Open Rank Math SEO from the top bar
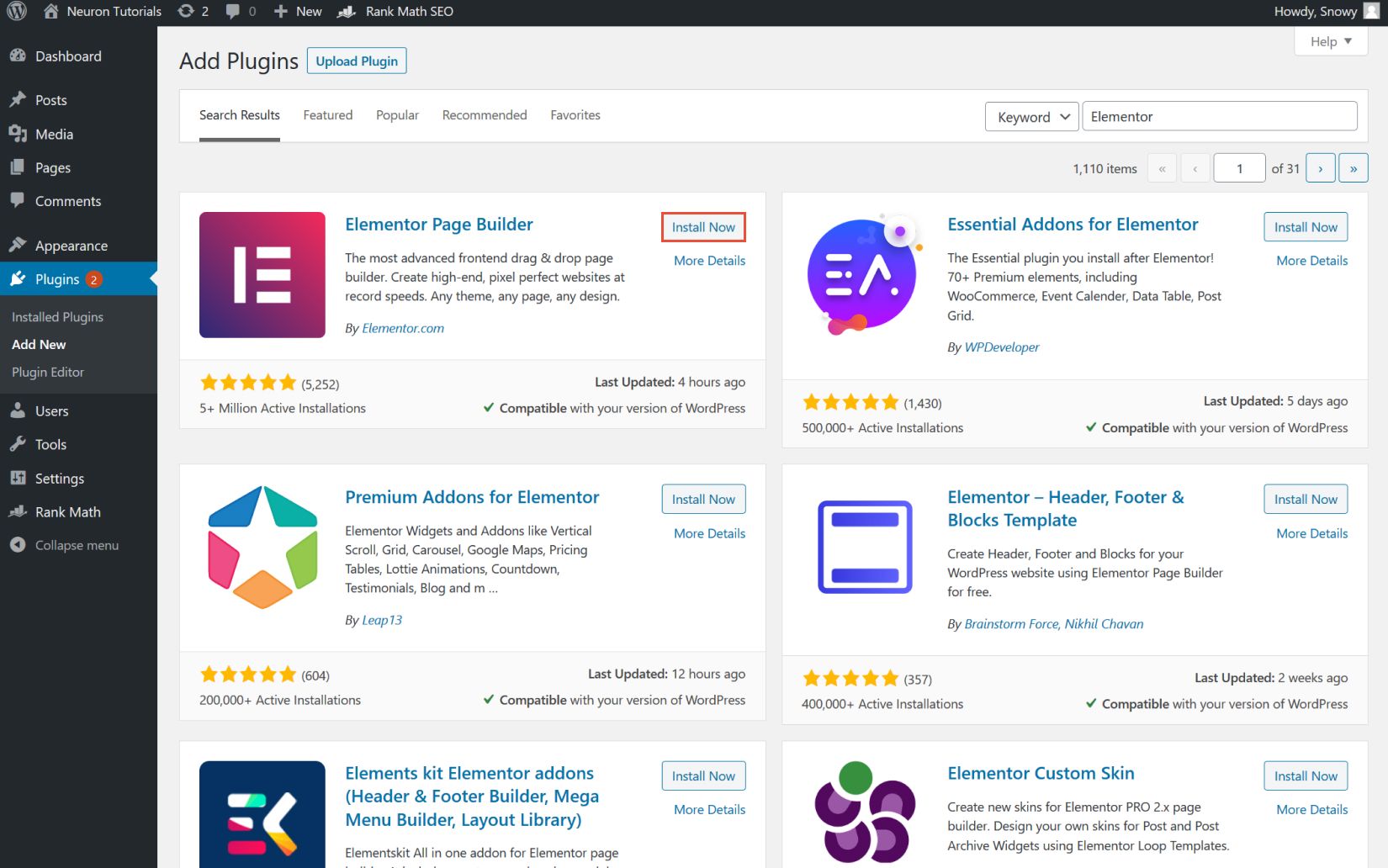The height and width of the screenshot is (868, 1388). 395,11
